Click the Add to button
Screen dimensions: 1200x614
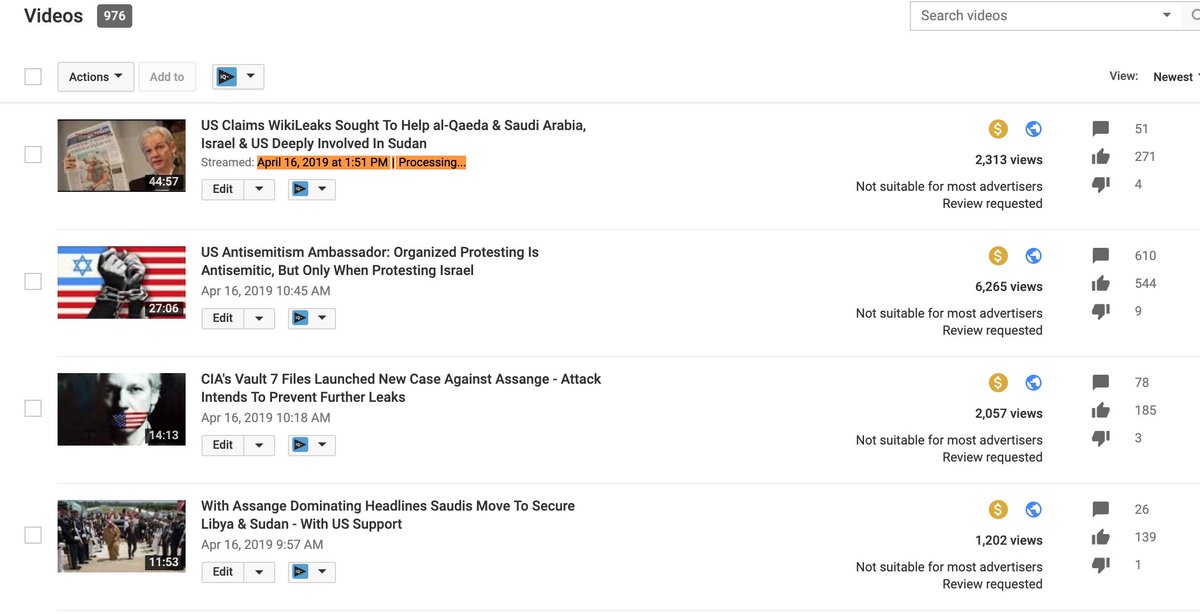(167, 77)
